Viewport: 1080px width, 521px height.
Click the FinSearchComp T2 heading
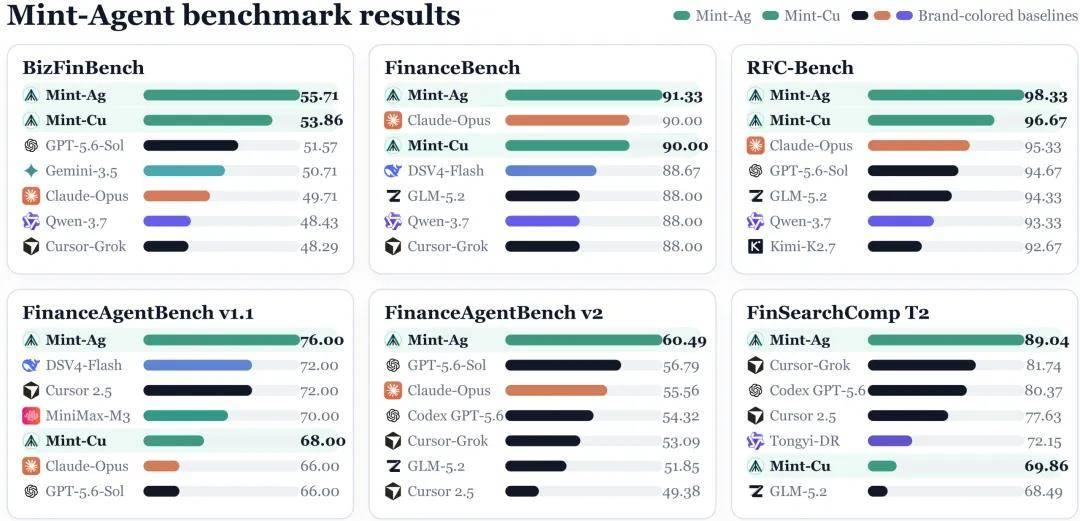[x=838, y=313]
